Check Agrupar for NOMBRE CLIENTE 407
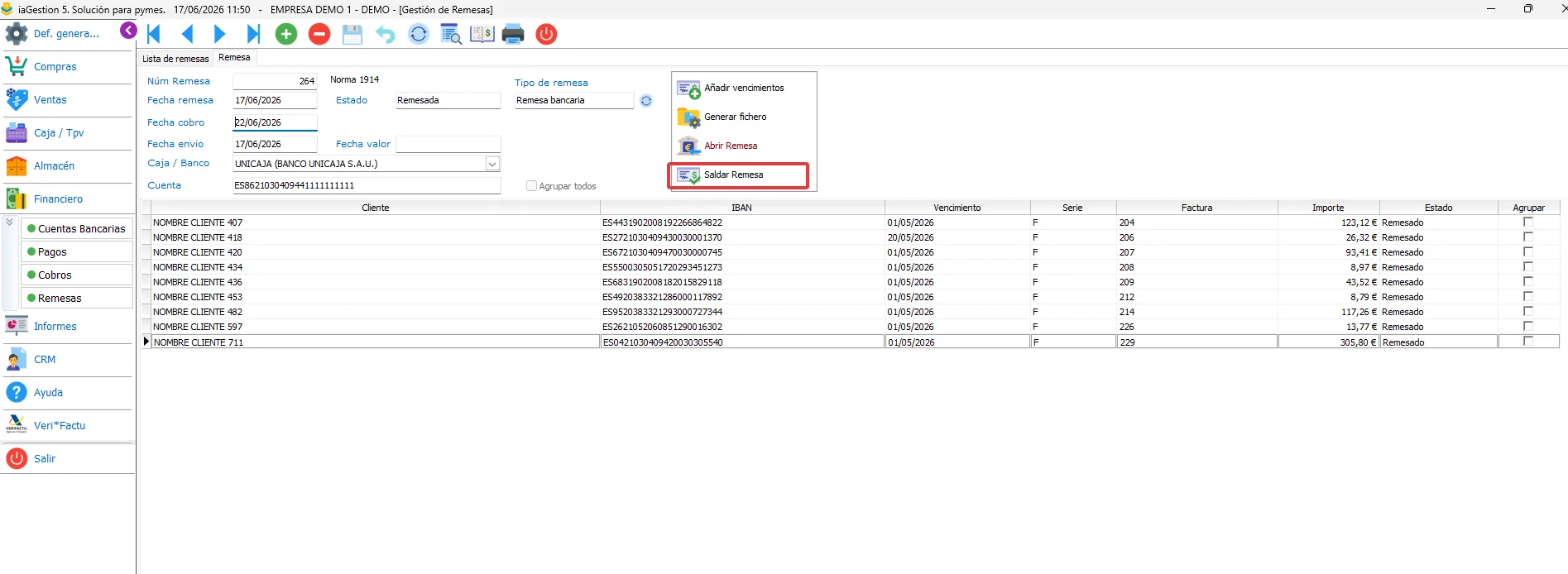The height and width of the screenshot is (574, 1568). 1528,222
